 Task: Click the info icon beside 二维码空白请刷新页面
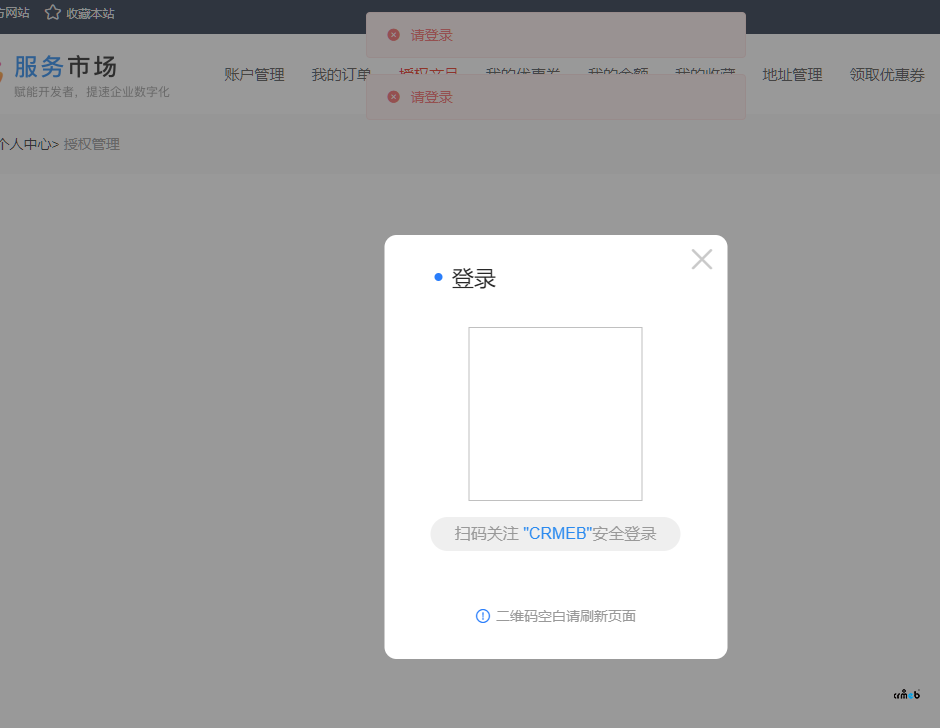point(483,616)
